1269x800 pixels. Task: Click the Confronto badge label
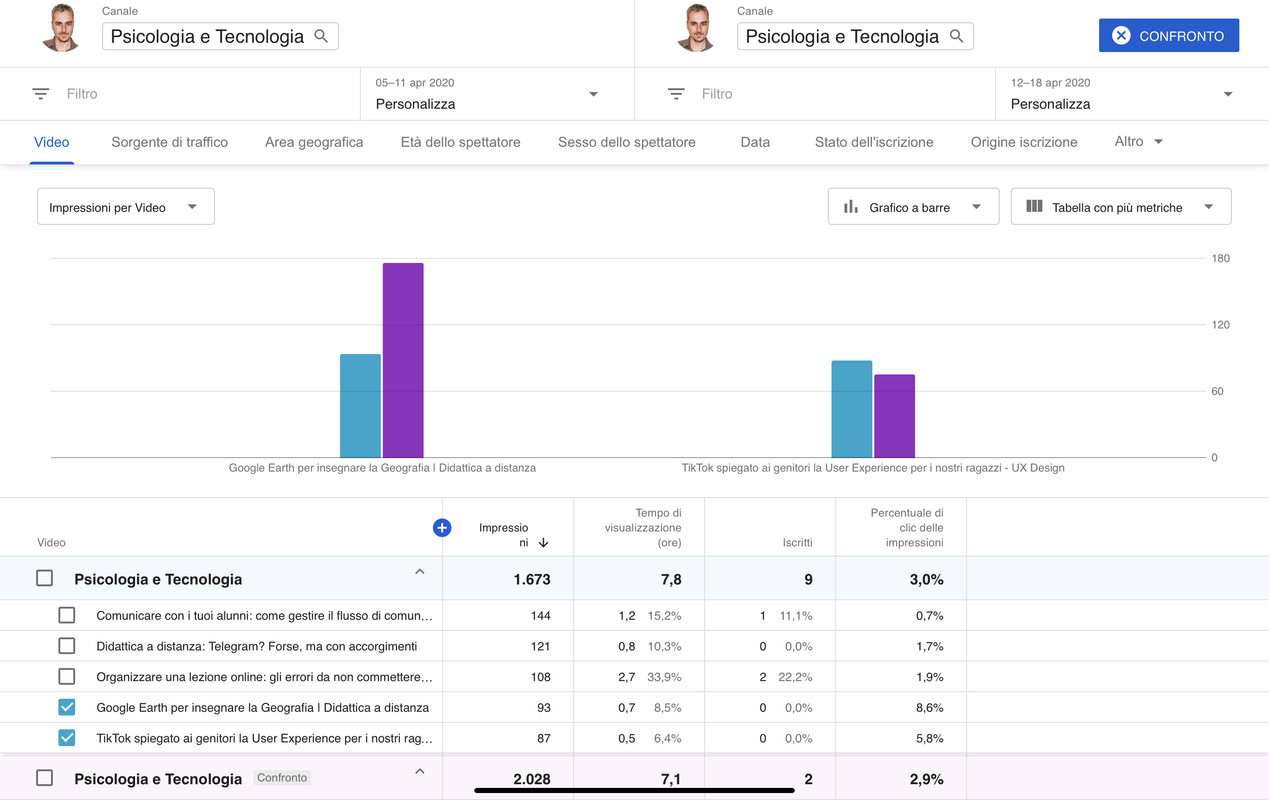(x=282, y=777)
